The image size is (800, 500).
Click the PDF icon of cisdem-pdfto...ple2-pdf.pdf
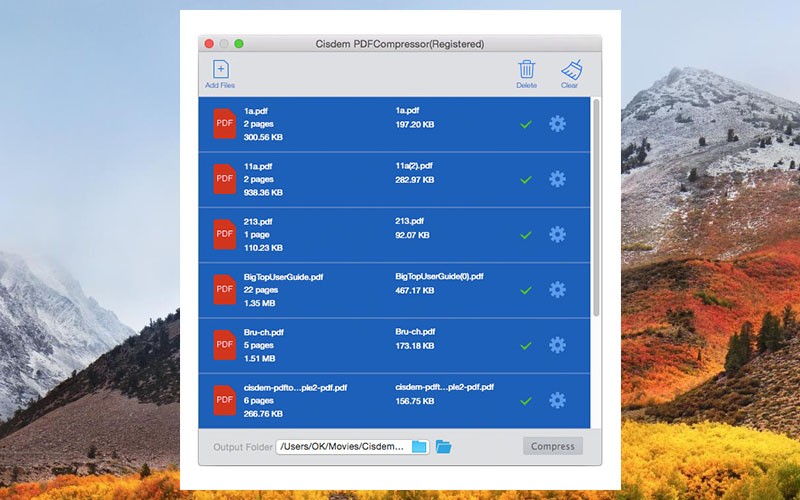224,401
